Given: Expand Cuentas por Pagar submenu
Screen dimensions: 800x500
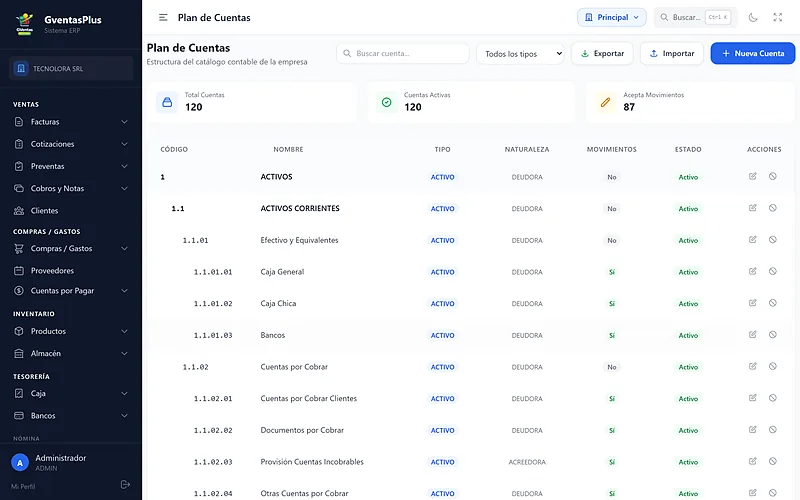Looking at the screenshot, I should [71, 291].
